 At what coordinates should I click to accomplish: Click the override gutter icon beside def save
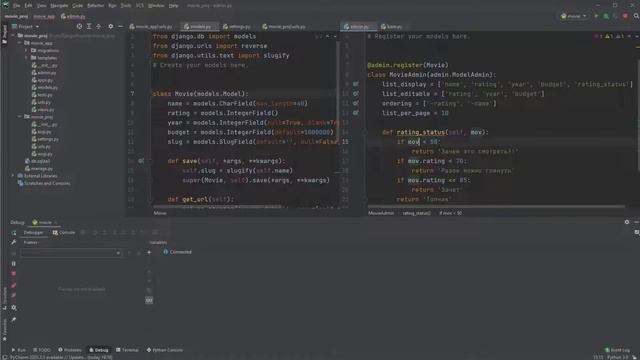coord(141,161)
